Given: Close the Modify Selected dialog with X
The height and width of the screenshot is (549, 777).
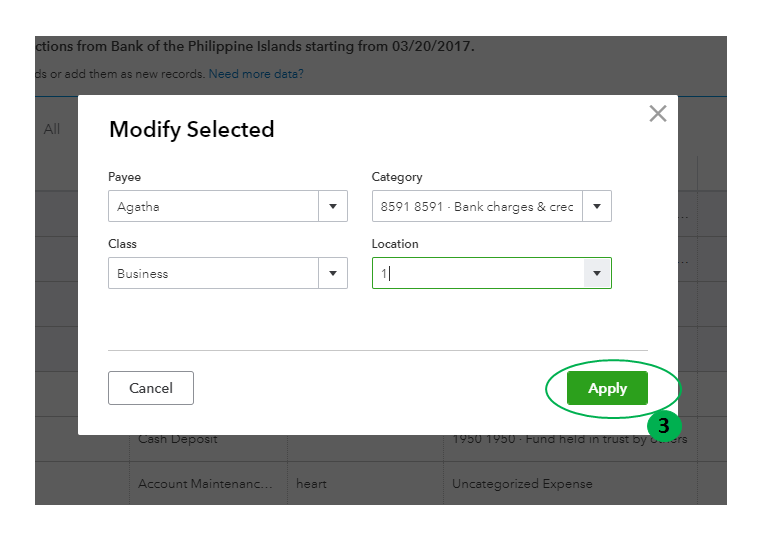Looking at the screenshot, I should point(657,113).
